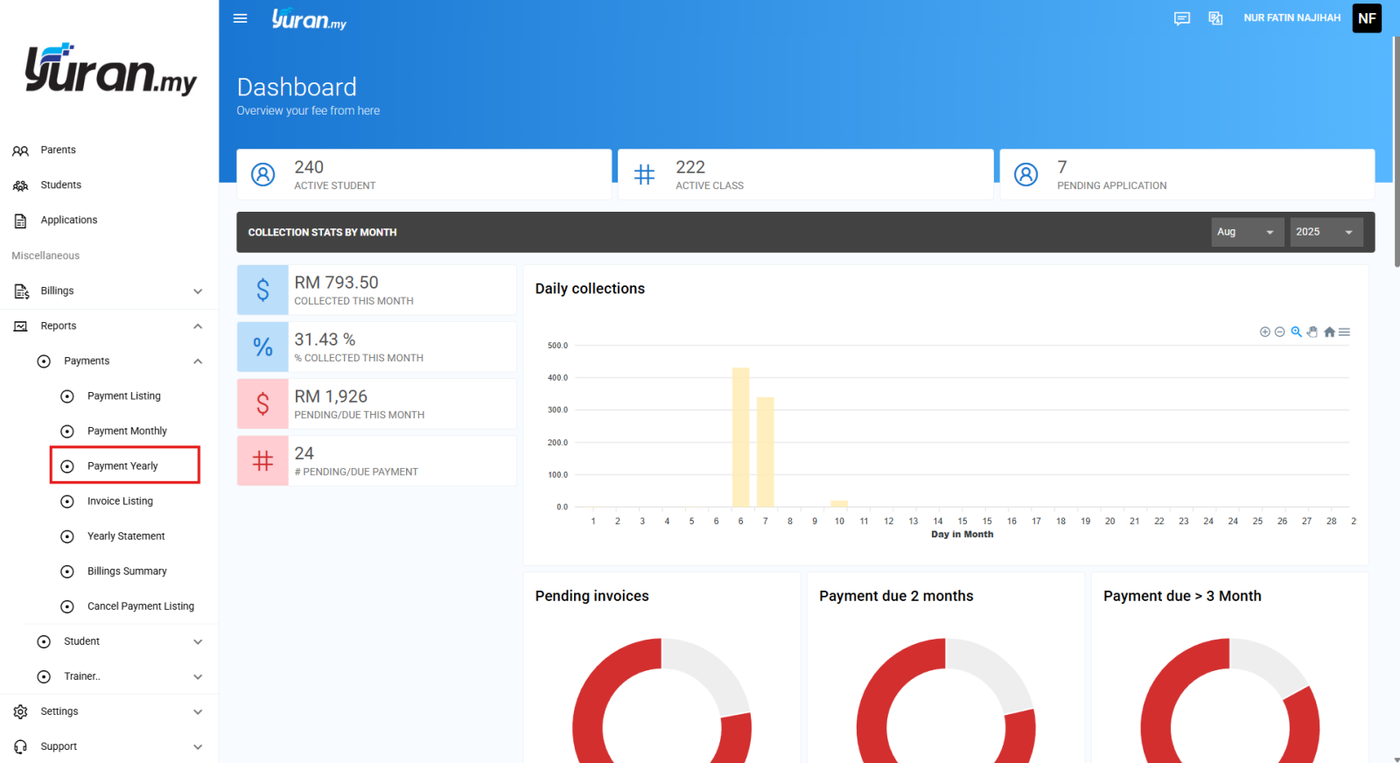
Task: Click the NUR FATIN NAJIHAH username
Action: pyautogui.click(x=1292, y=18)
